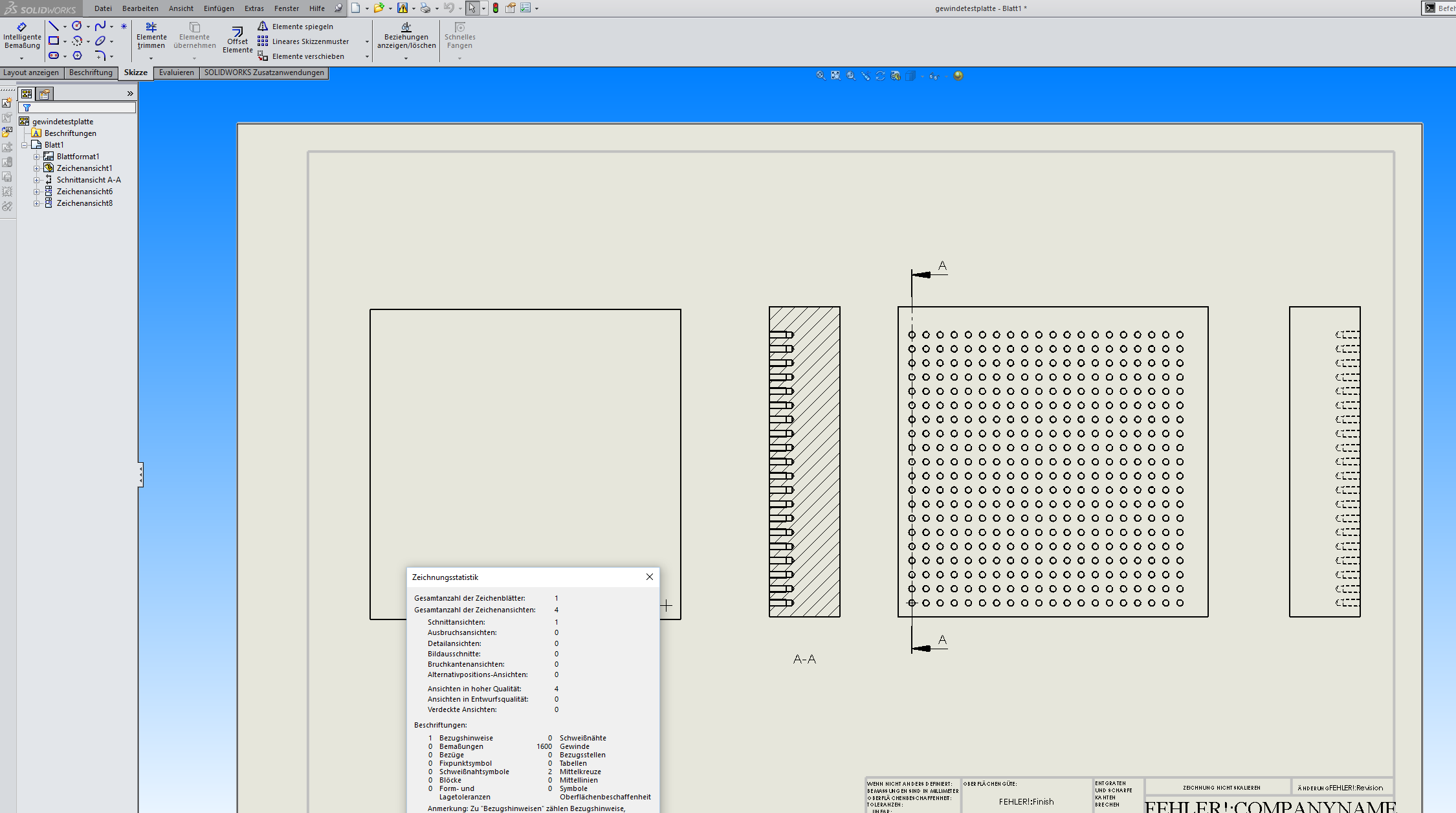This screenshot has height=813, width=1456.
Task: Open the Fenster menu
Action: [287, 8]
